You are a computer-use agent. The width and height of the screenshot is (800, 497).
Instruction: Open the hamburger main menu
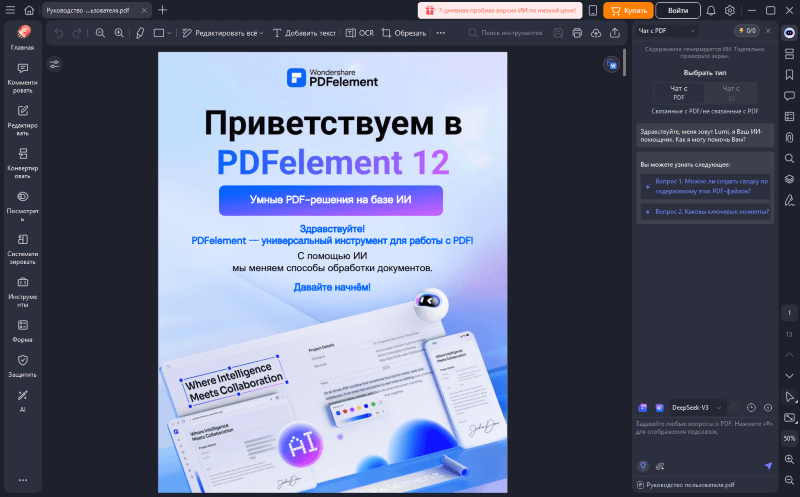click(x=10, y=10)
